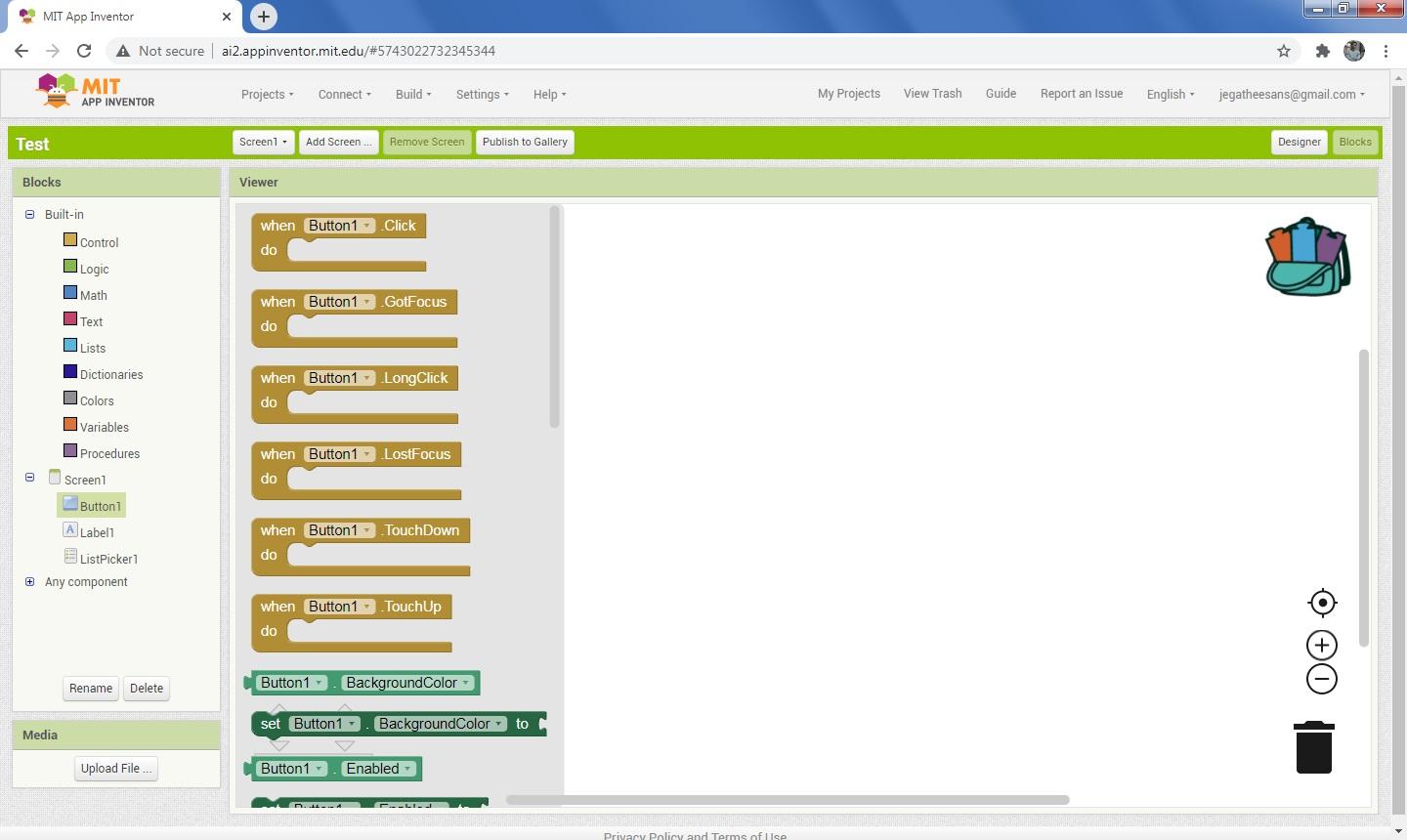Screen dimensions: 1407x840
Task: Open the backpack to view saved blocks
Action: 1306,255
